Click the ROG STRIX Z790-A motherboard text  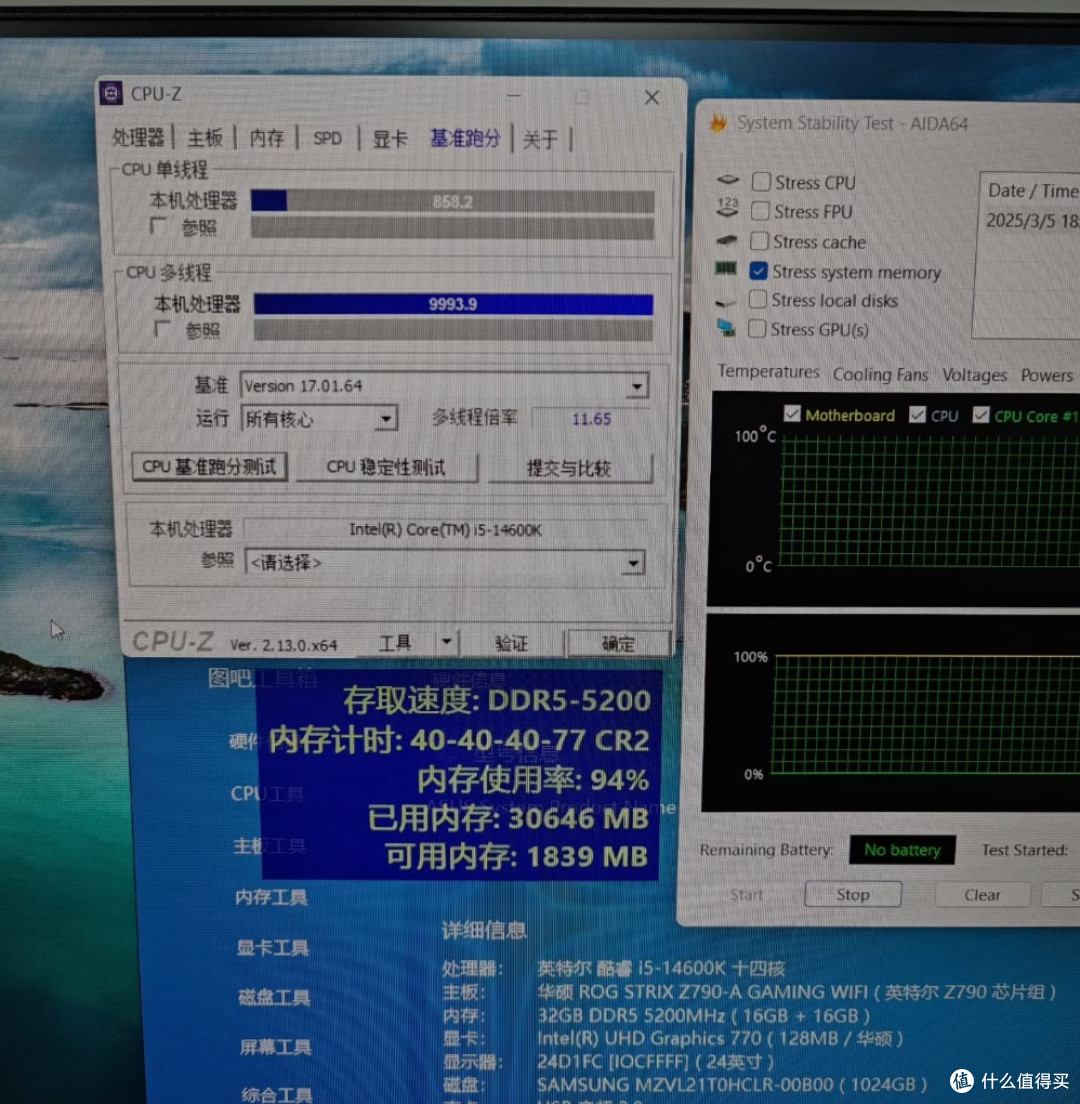[x=796, y=992]
